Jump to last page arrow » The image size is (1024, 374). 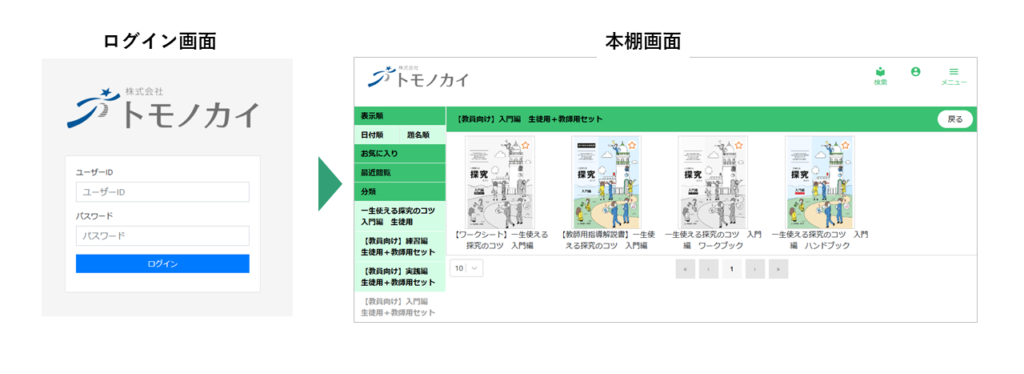coord(778,269)
